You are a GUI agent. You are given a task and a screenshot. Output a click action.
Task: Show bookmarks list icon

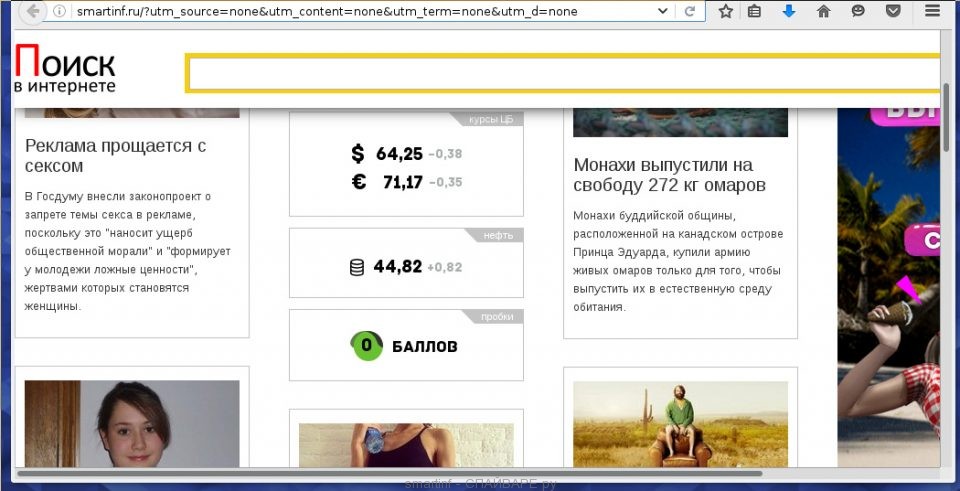tap(754, 11)
